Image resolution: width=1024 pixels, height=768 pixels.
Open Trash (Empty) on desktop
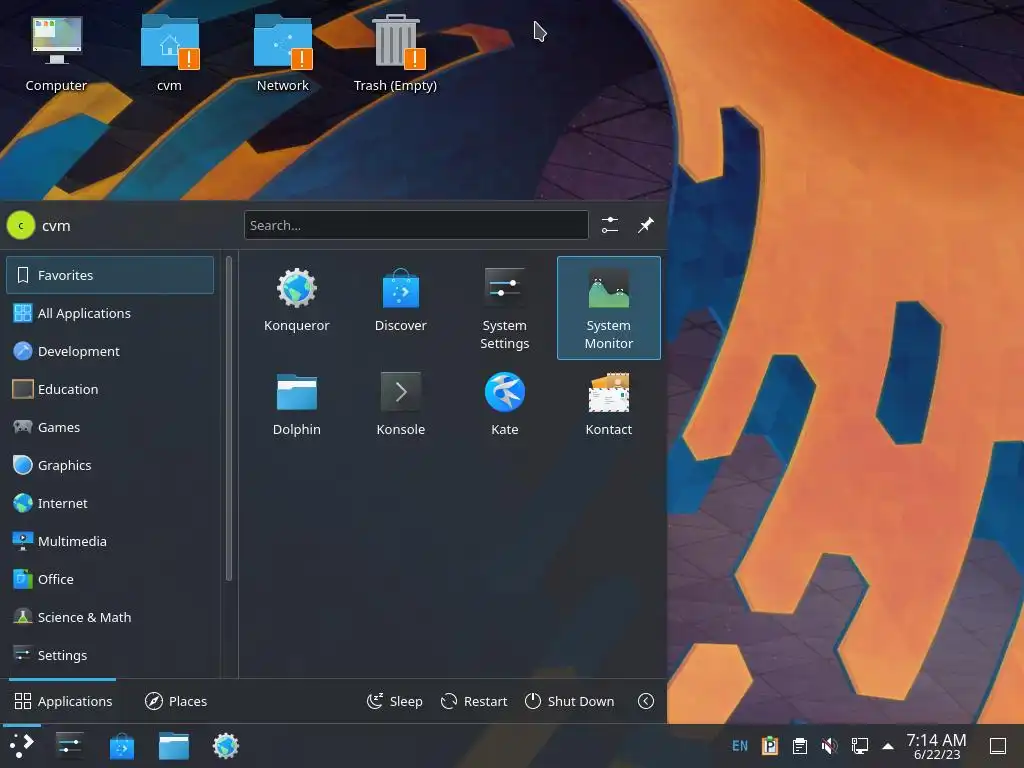click(x=395, y=54)
